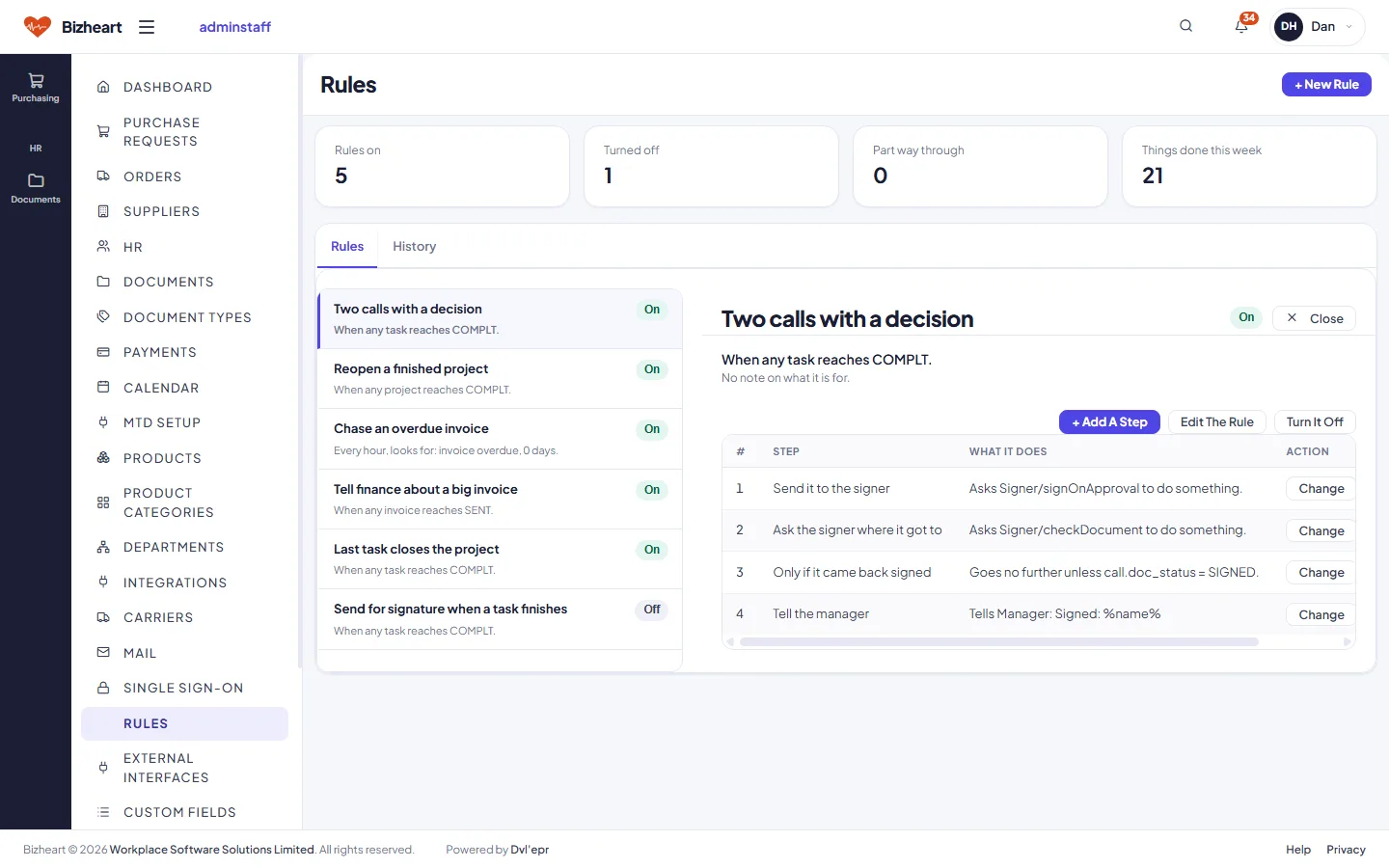Viewport: 1389px width, 868px height.
Task: Change step 1 Send it to the signer
Action: 1321,489
